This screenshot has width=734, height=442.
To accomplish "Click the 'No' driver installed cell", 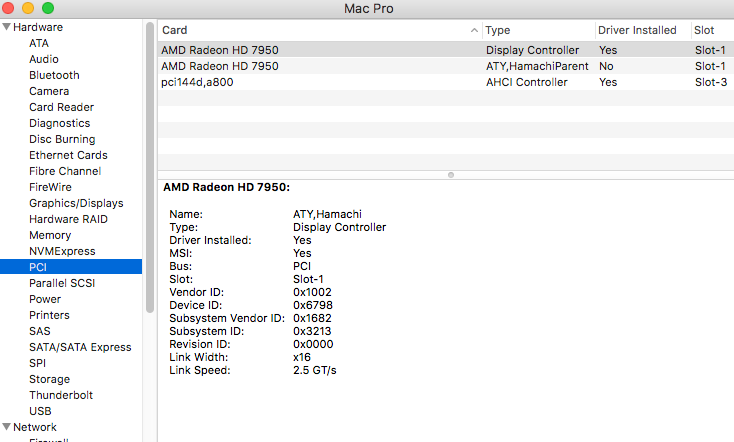I will pos(606,66).
